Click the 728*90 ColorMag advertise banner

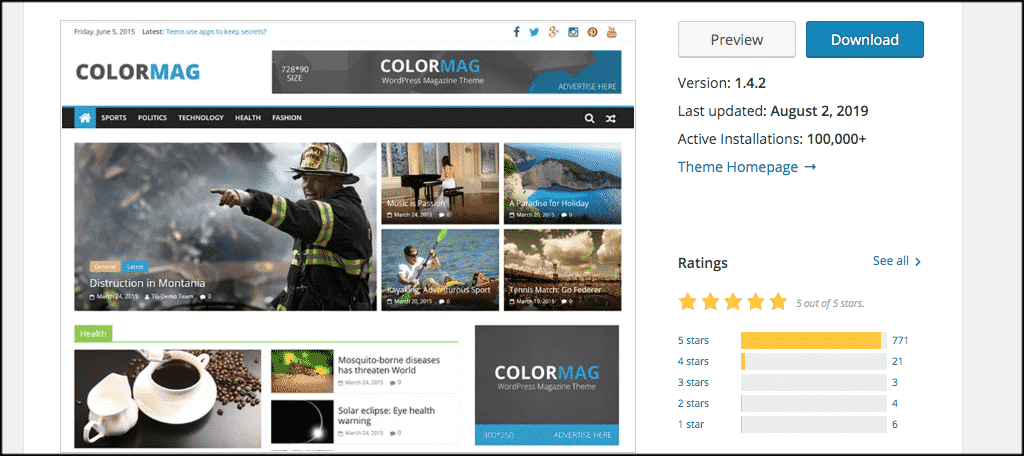point(447,72)
